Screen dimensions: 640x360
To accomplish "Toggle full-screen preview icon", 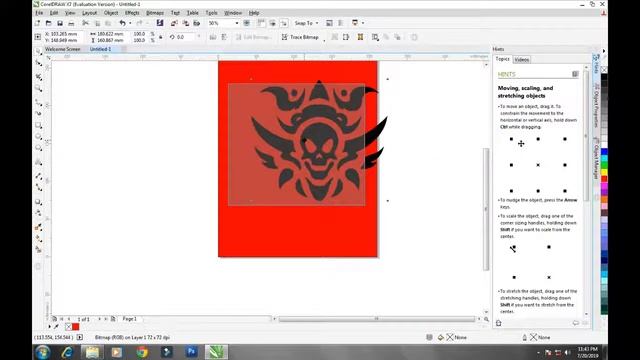I will point(247,23).
